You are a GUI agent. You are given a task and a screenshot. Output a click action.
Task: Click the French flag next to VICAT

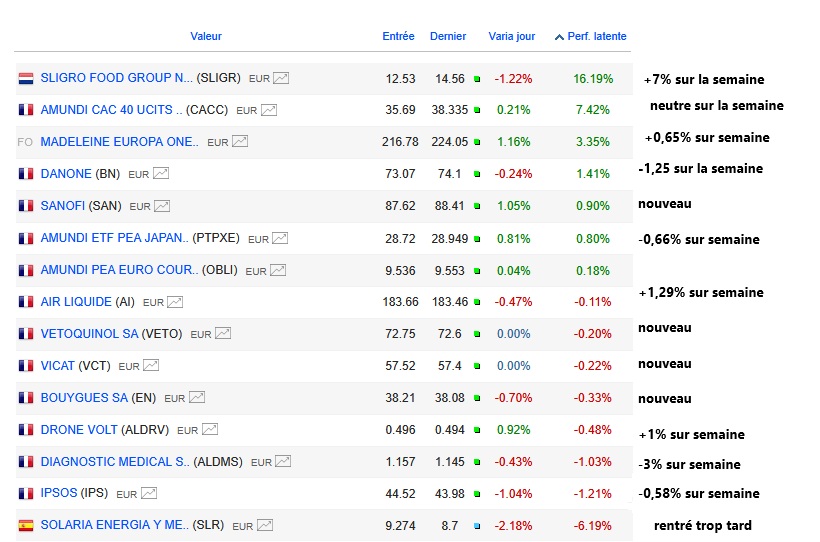26,366
